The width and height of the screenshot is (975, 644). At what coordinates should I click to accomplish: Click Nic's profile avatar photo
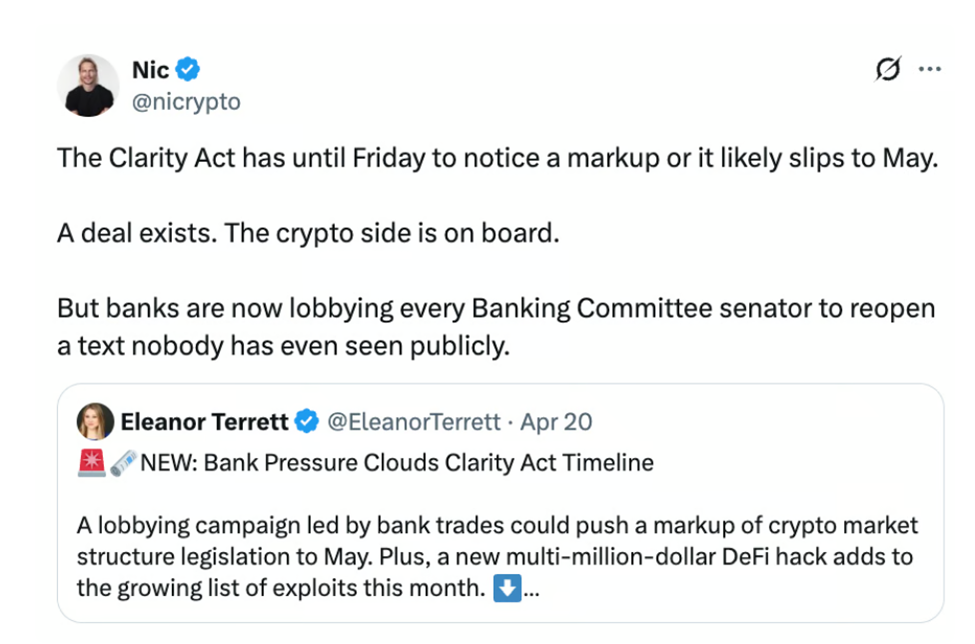pos(87,85)
